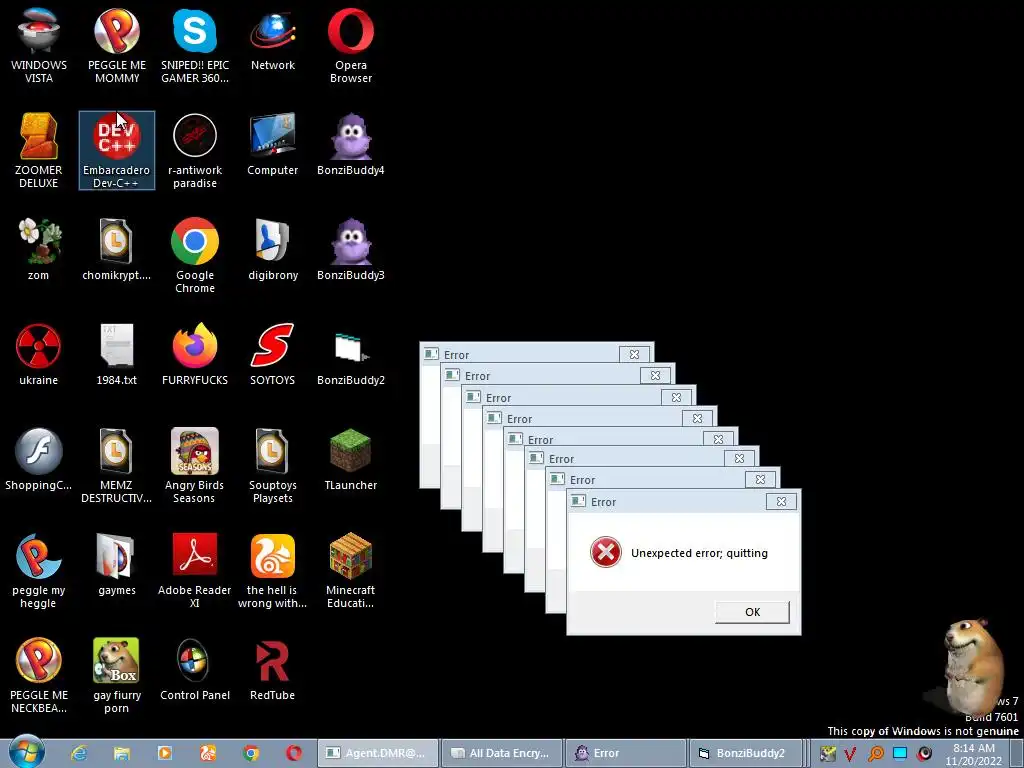Image resolution: width=1024 pixels, height=768 pixels.
Task: Select the Firefox icon labeled FURRYFUCKS
Action: point(195,355)
